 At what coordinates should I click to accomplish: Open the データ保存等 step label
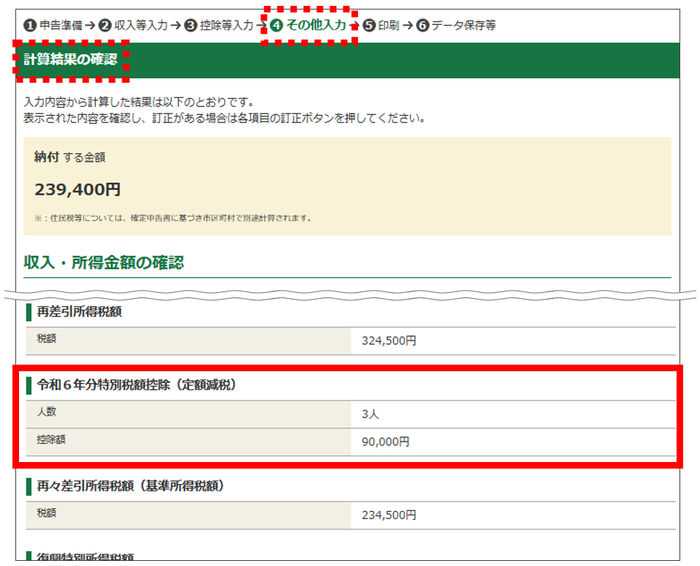464,25
